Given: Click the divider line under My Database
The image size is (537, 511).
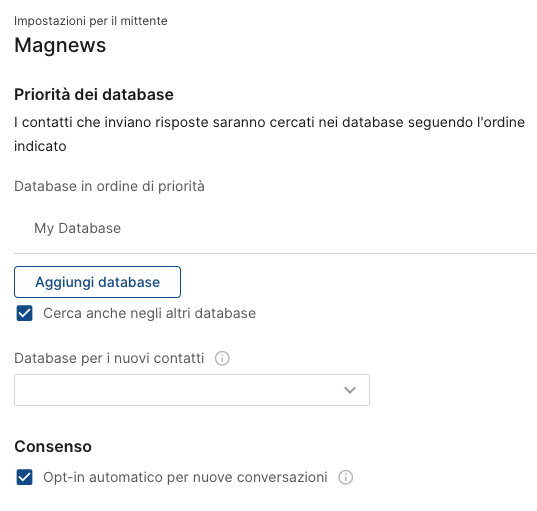Looking at the screenshot, I should click(275, 253).
